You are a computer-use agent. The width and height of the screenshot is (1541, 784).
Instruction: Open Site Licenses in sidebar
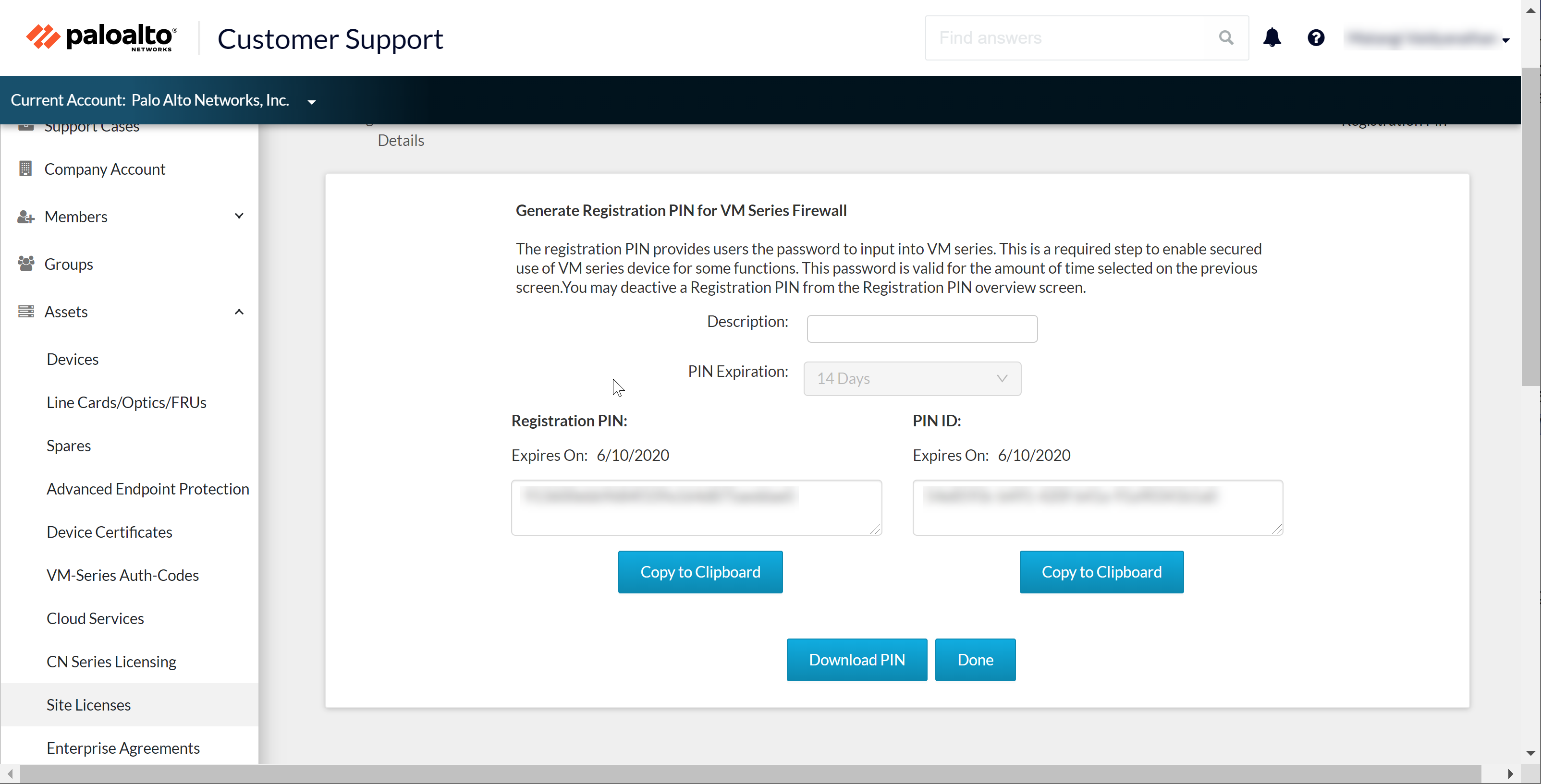coord(88,704)
